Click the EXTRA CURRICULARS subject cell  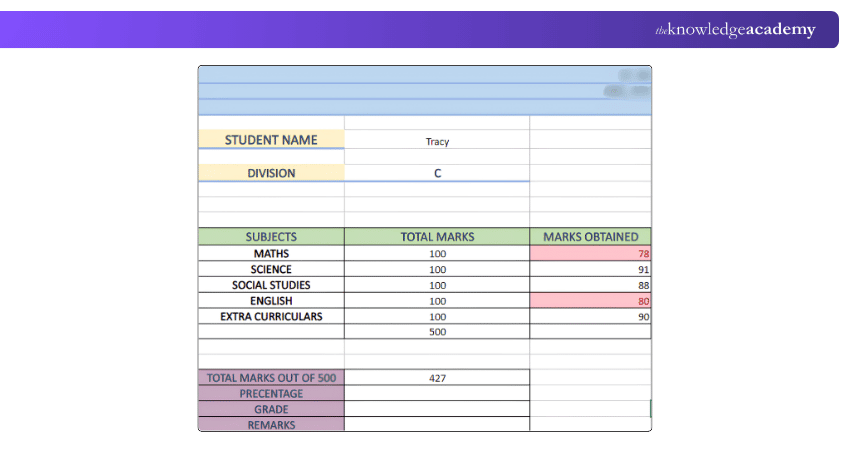(271, 316)
